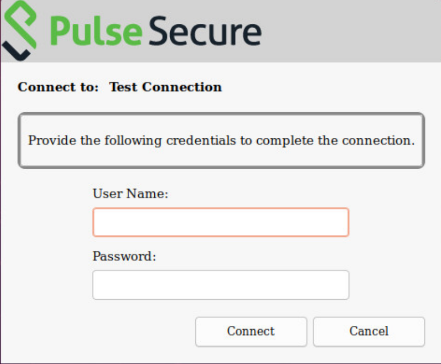Dismiss the dialog using Cancel
This screenshot has height=364, width=441.
pos(369,332)
